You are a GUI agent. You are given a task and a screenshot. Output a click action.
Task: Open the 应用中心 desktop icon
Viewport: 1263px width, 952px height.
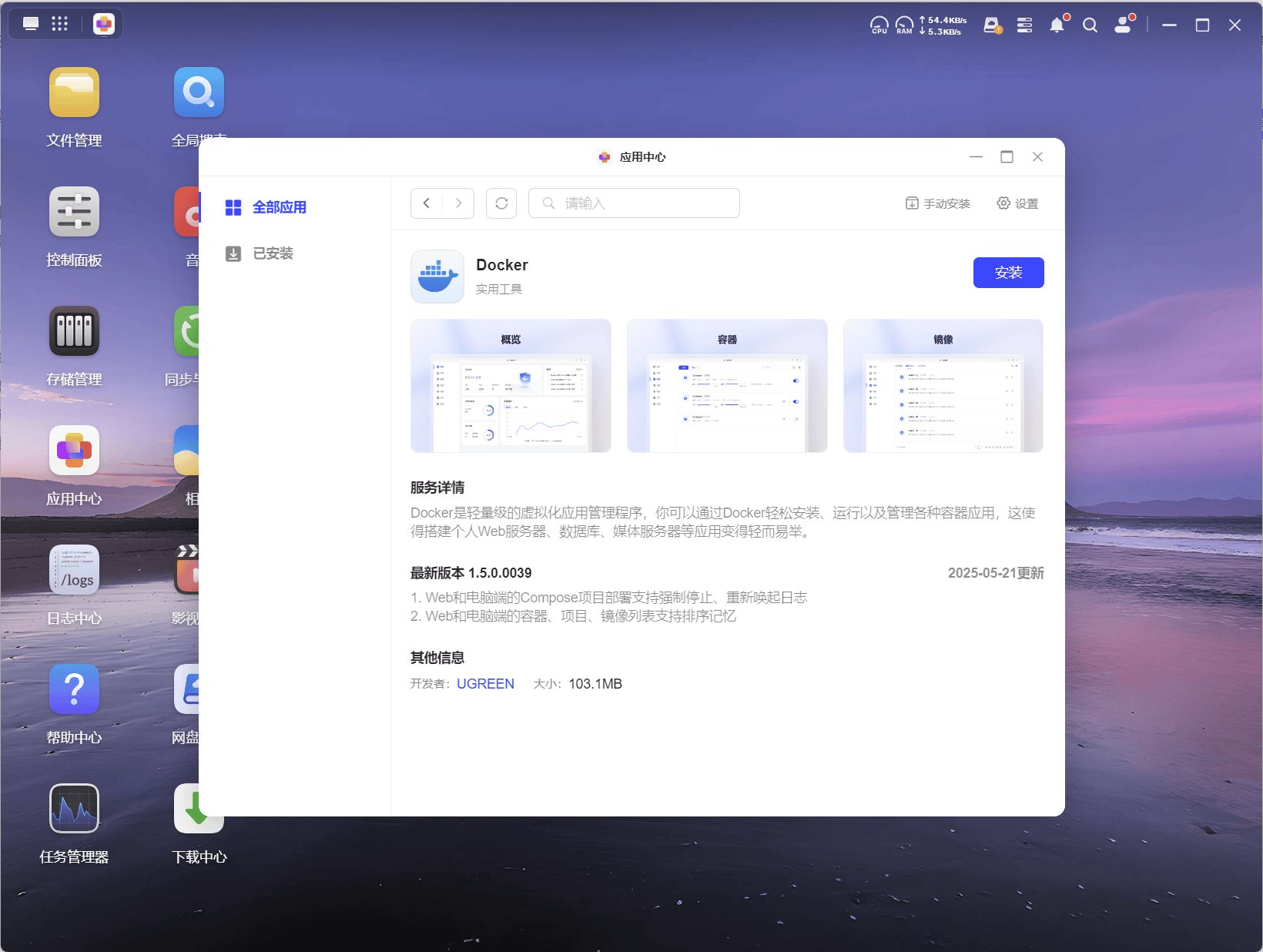tap(74, 451)
